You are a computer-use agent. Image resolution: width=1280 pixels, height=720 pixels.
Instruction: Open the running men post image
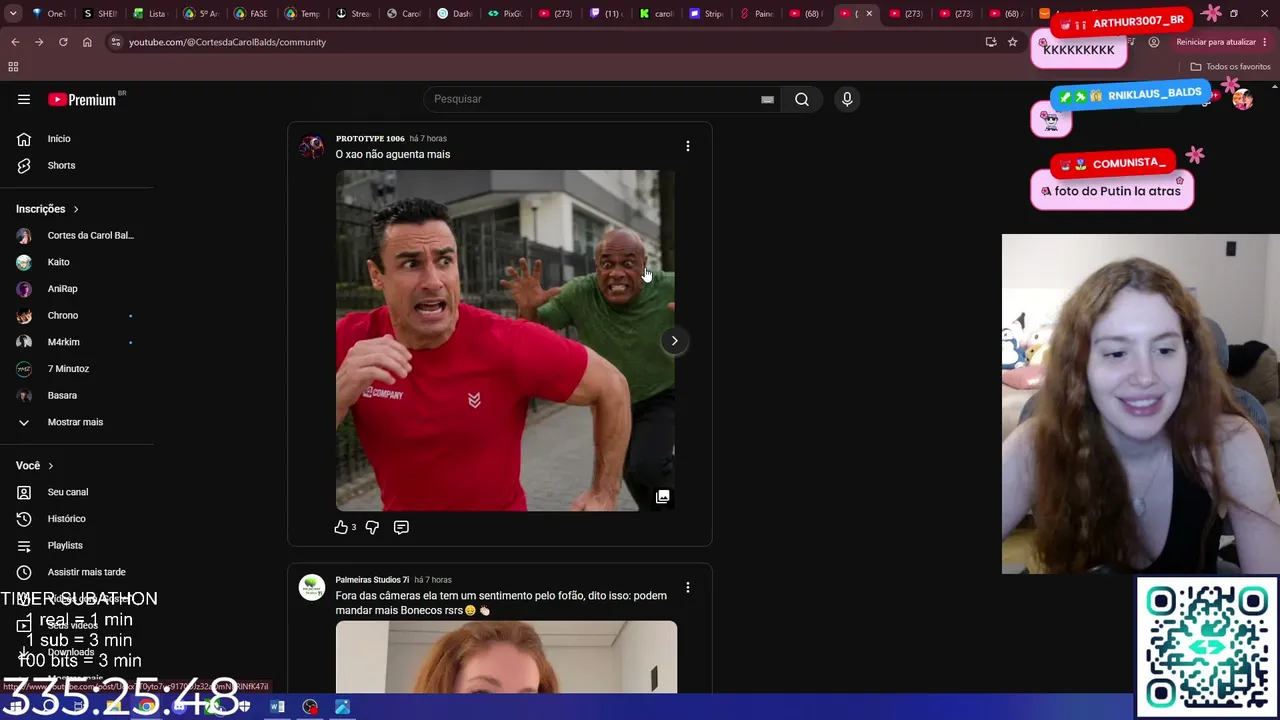tap(505, 341)
